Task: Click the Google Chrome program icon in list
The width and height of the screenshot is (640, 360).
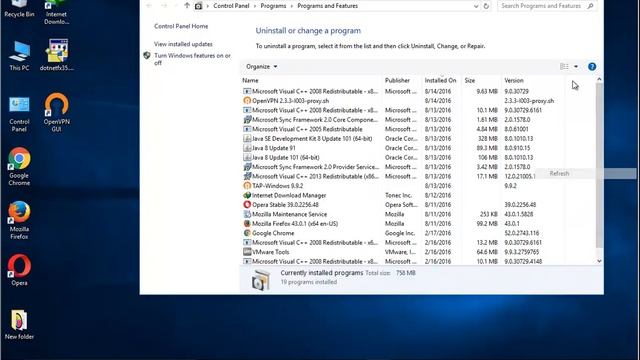Action: (x=247, y=233)
